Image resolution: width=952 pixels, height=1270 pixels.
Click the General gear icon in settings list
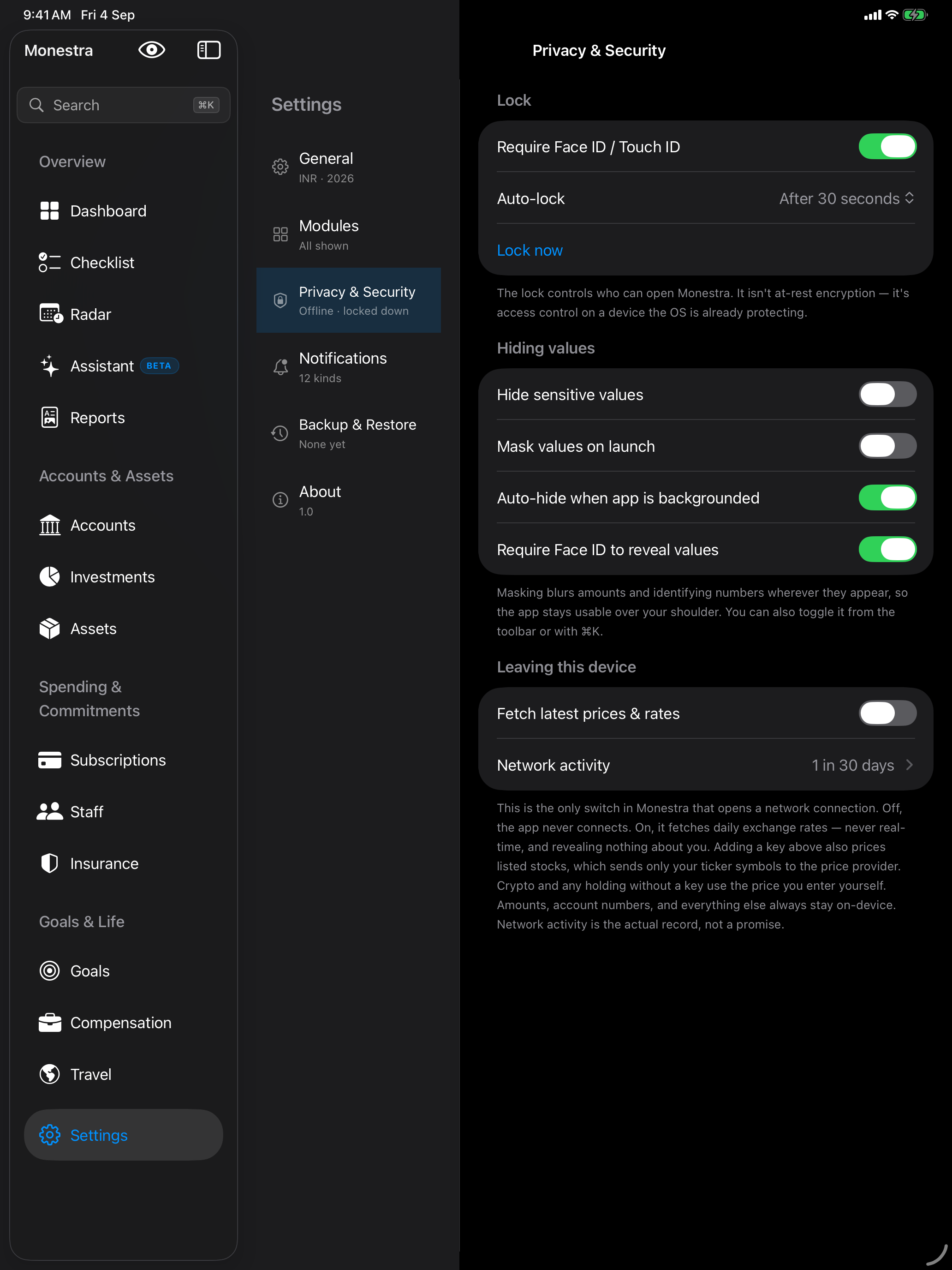click(x=280, y=167)
